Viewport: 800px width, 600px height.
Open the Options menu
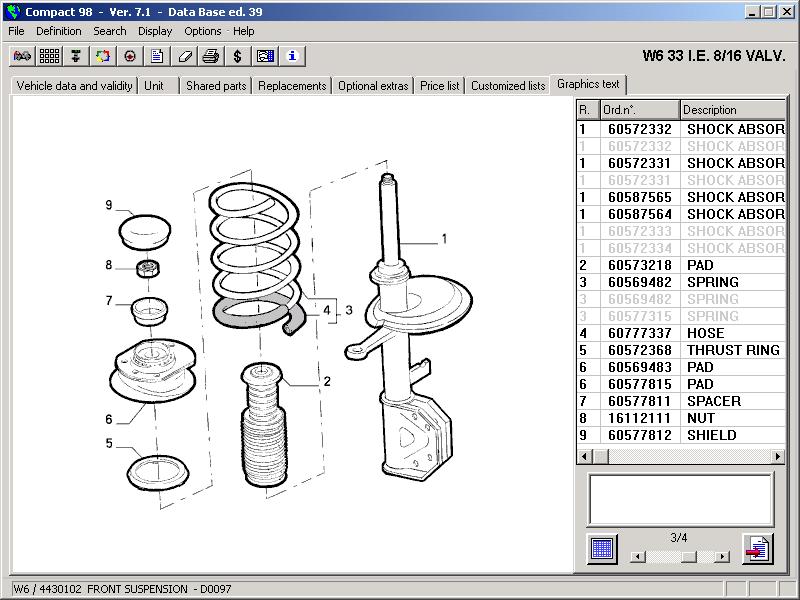[x=203, y=31]
